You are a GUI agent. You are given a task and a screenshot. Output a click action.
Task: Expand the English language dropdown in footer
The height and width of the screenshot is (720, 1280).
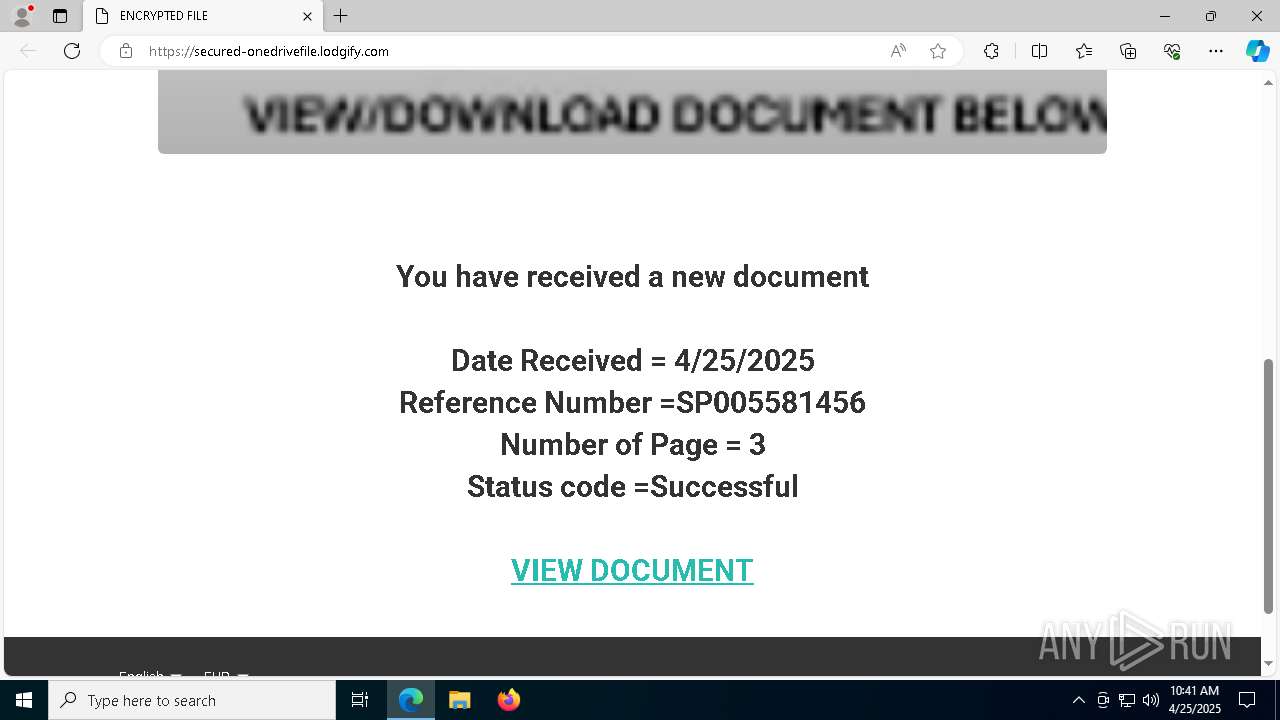150,675
